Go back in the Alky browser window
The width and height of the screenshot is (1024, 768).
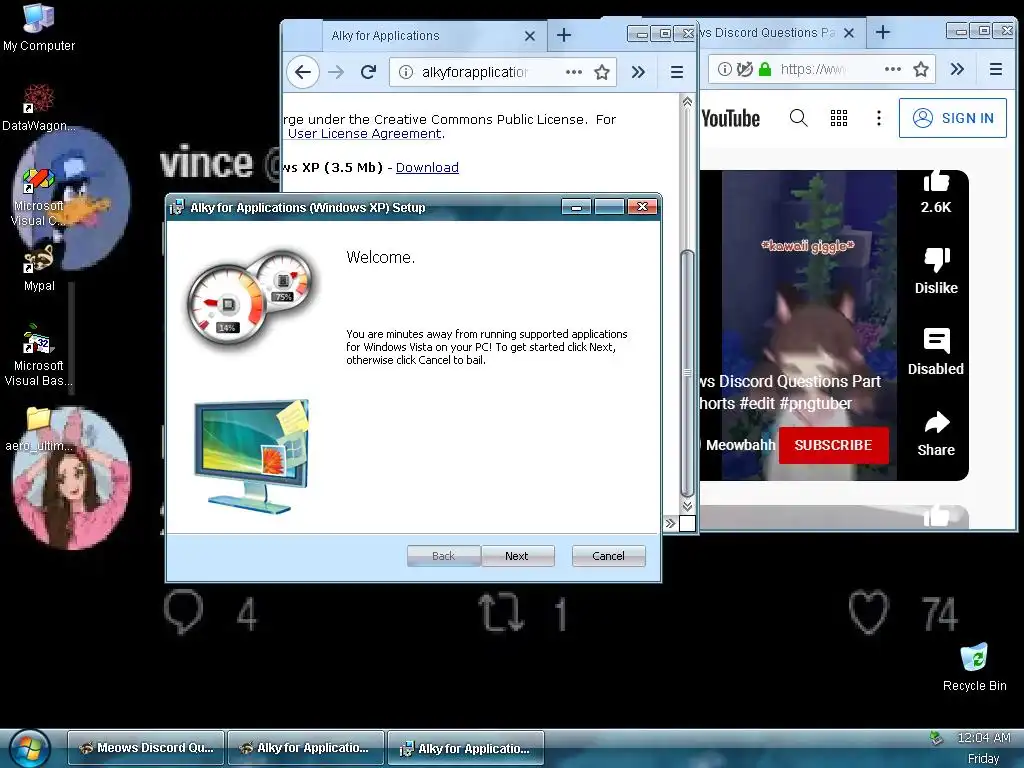coord(302,72)
